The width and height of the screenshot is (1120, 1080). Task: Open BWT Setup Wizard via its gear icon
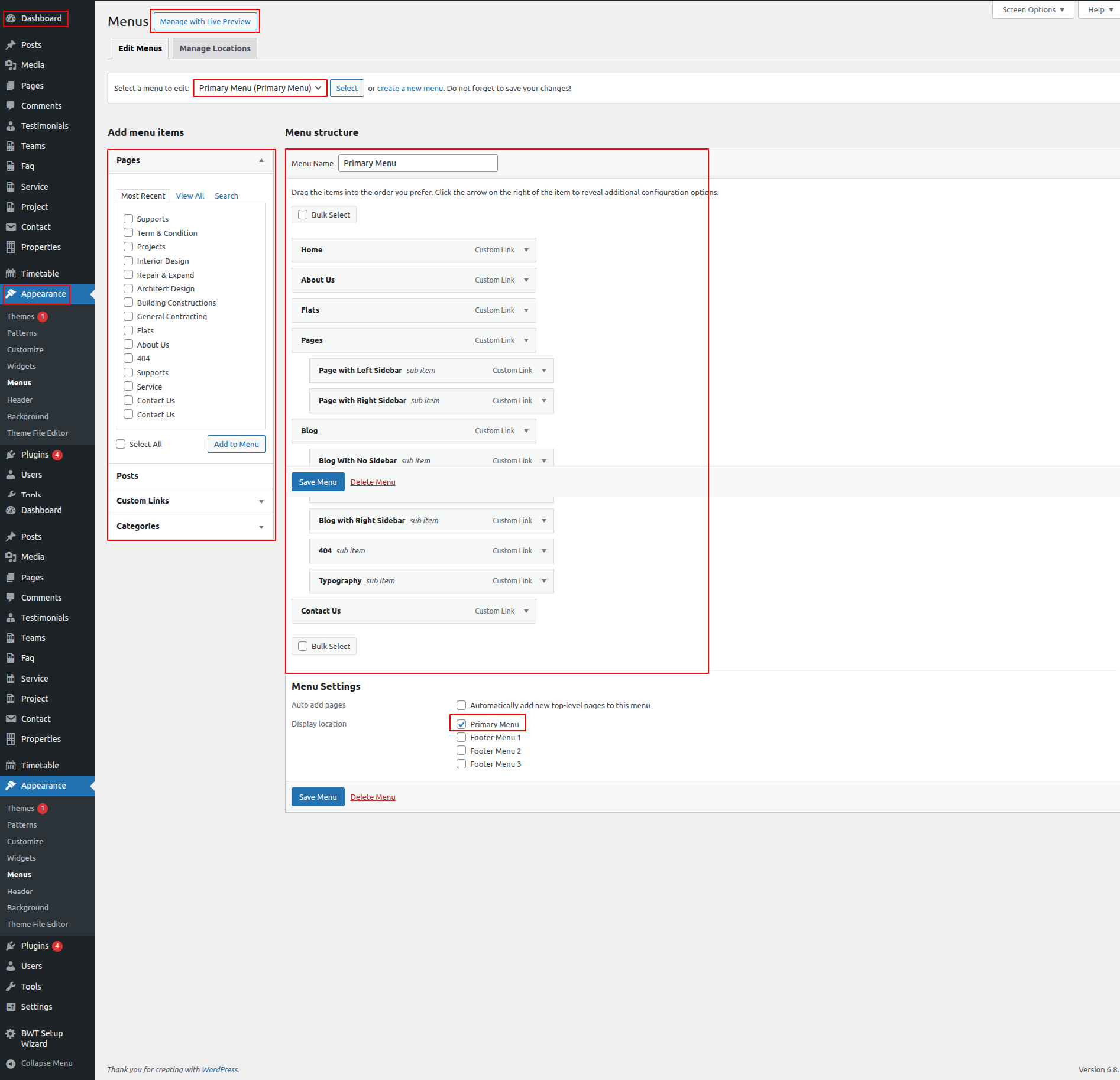point(11,1034)
